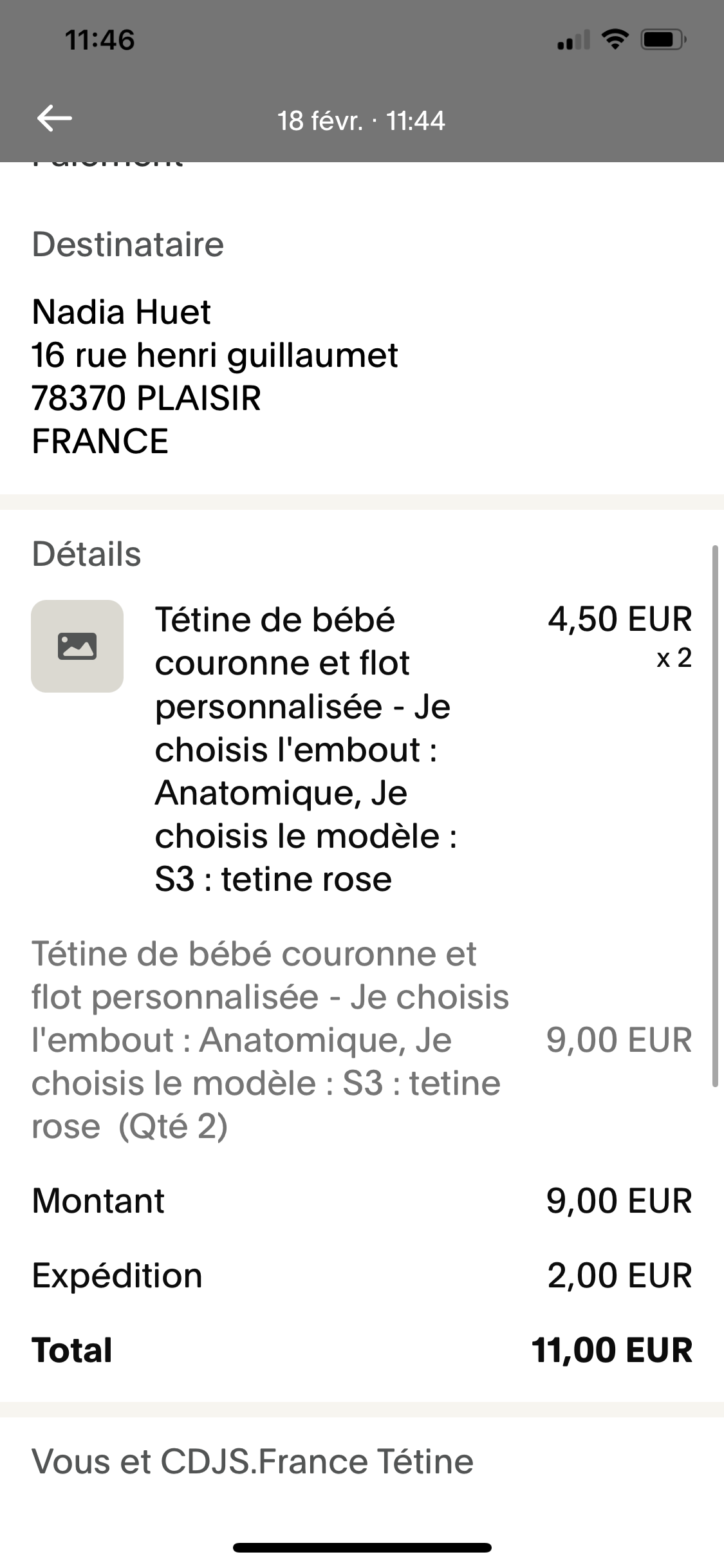Screen dimensions: 724x1568
Task: Tap the Détails section heading
Action: 86,554
